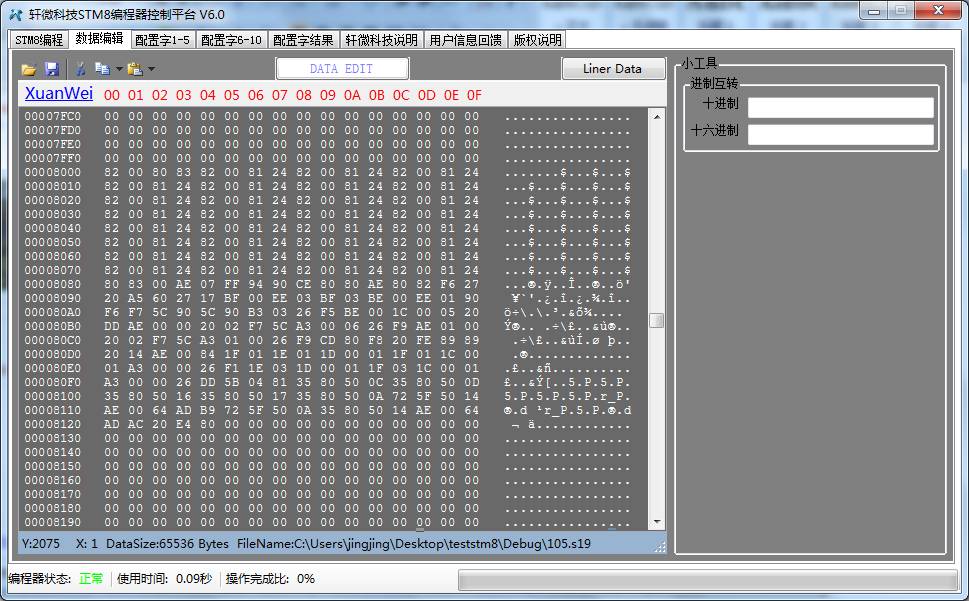Click the DATA EDIT label box
Screen dimensions: 969x601
342,68
